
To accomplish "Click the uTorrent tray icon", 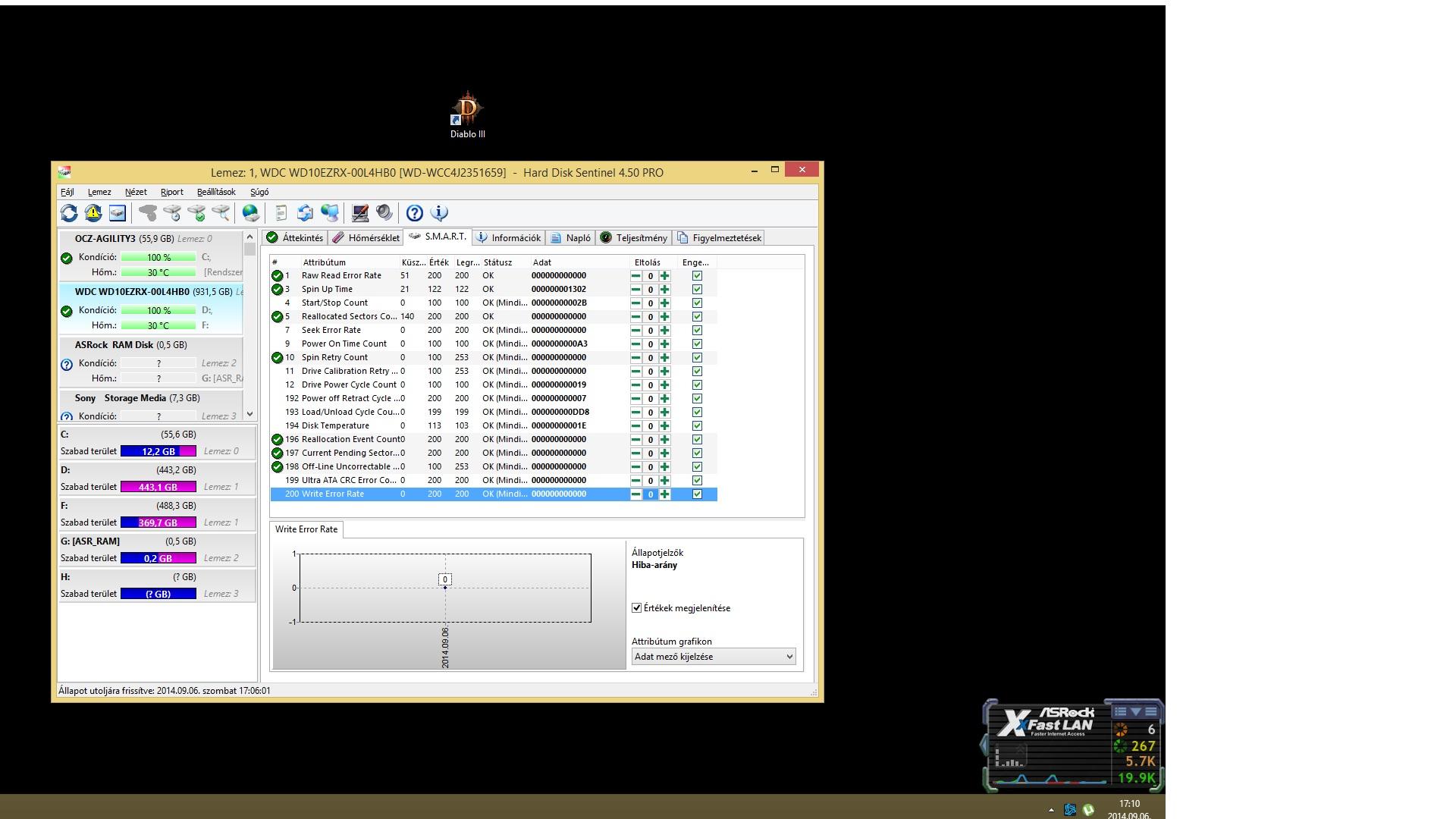I will pyautogui.click(x=1089, y=810).
